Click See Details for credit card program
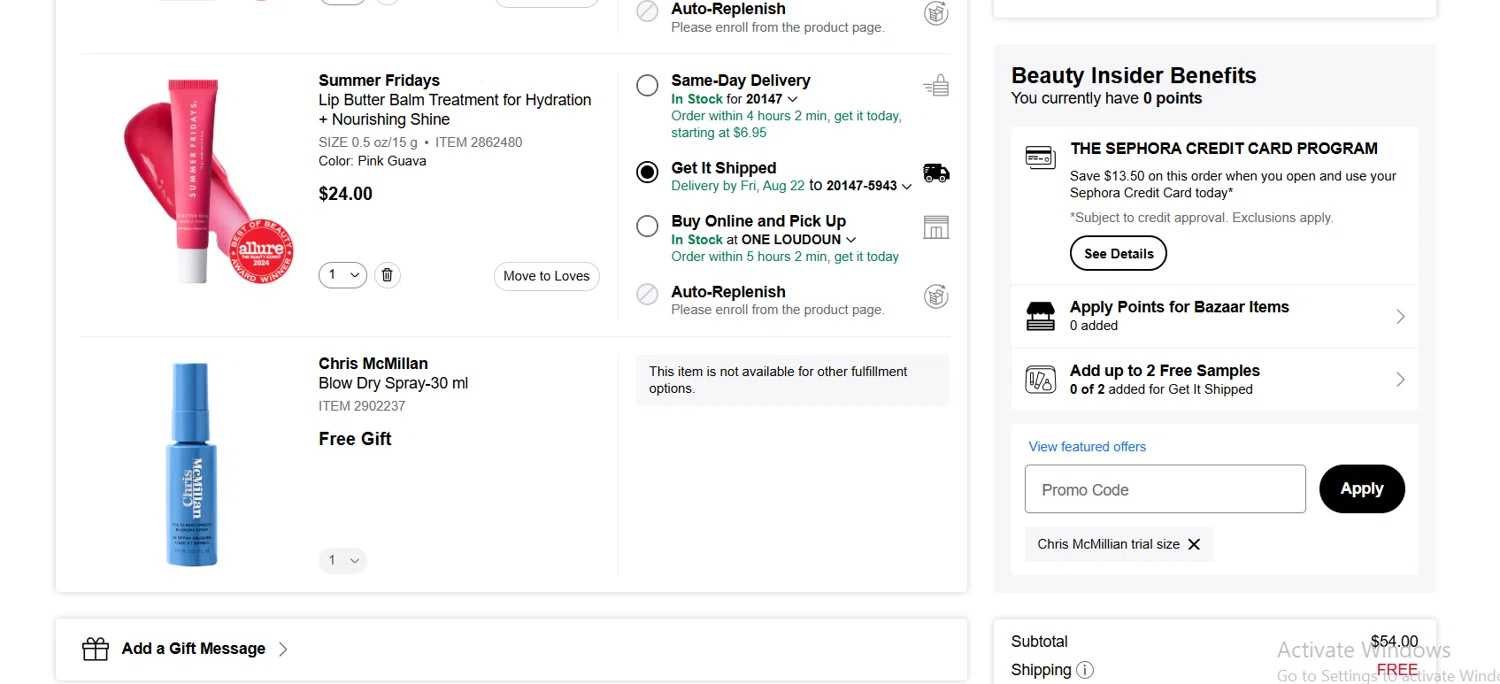The height and width of the screenshot is (684, 1500). 1118,253
